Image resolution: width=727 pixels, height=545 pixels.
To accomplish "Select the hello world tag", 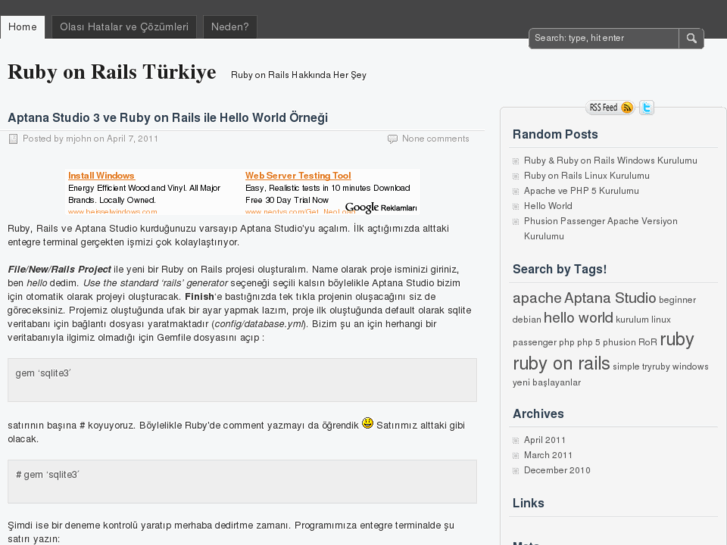I will [578, 318].
